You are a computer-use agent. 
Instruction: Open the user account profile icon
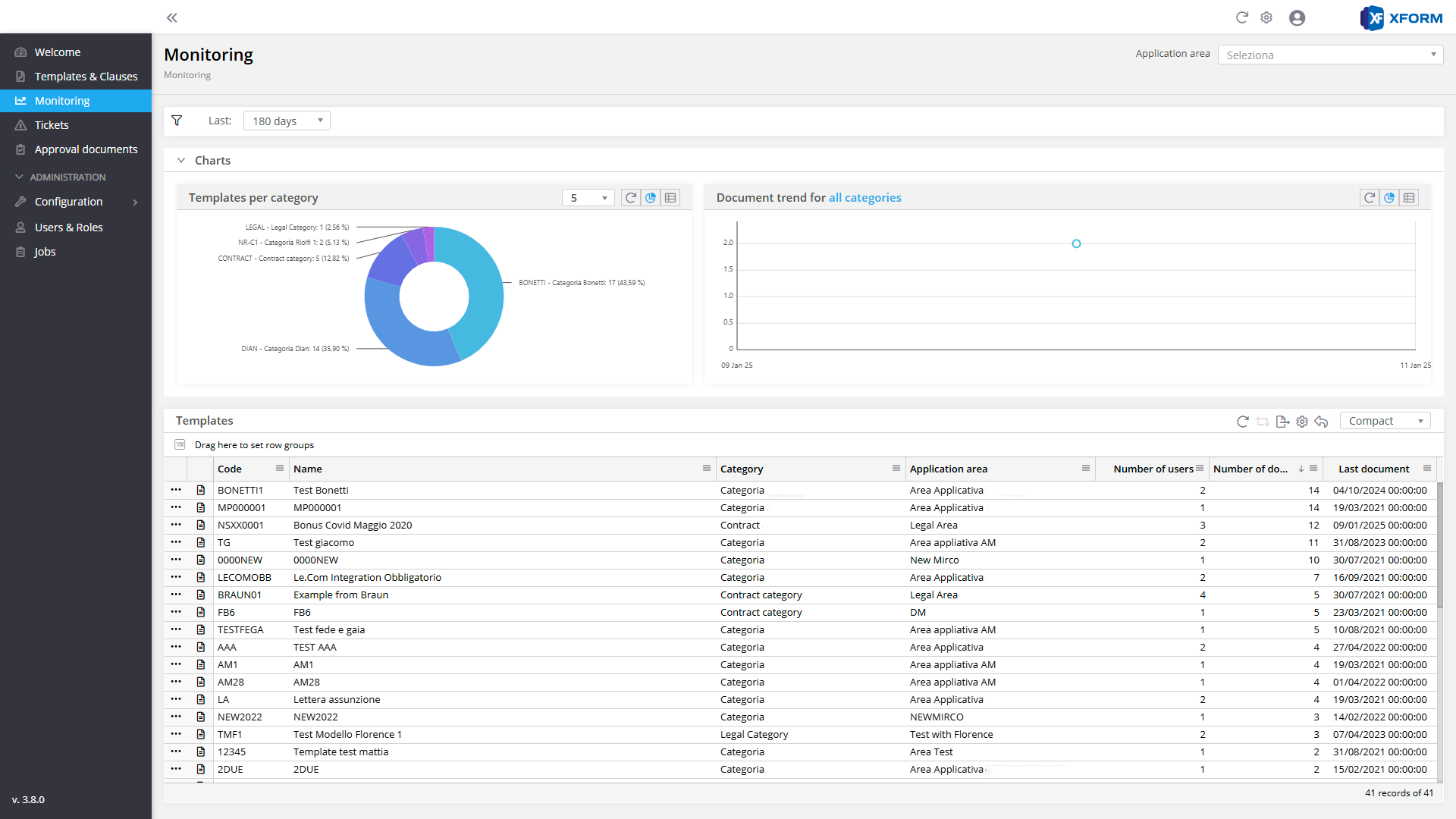(x=1298, y=17)
